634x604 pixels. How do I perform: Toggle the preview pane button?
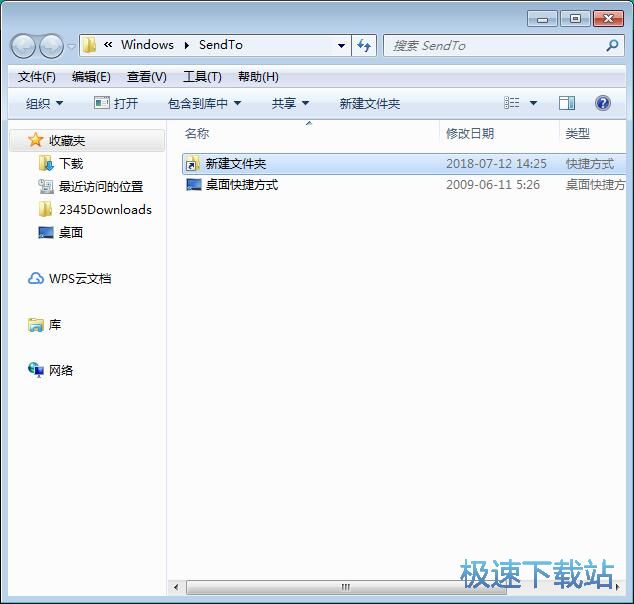click(567, 103)
